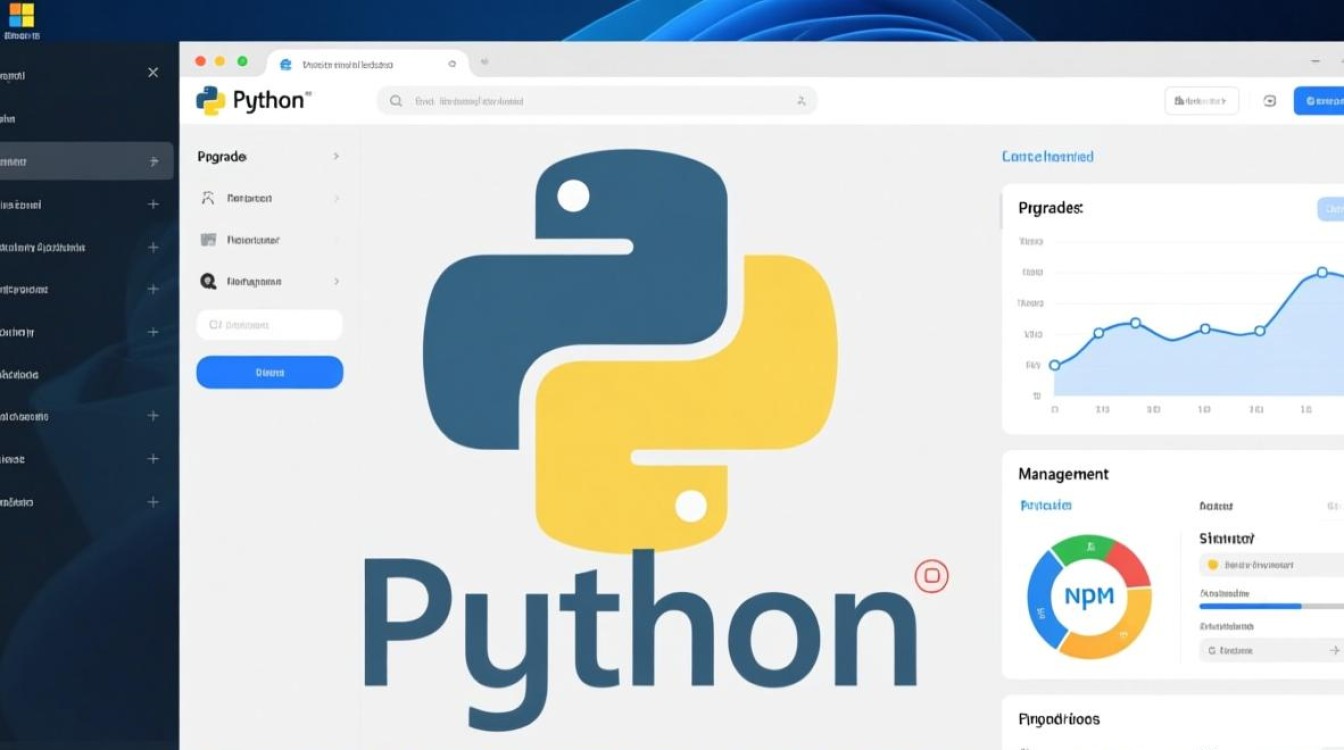Expand a plus item in the dark left panel
The height and width of the screenshot is (750, 1344).
point(152,203)
